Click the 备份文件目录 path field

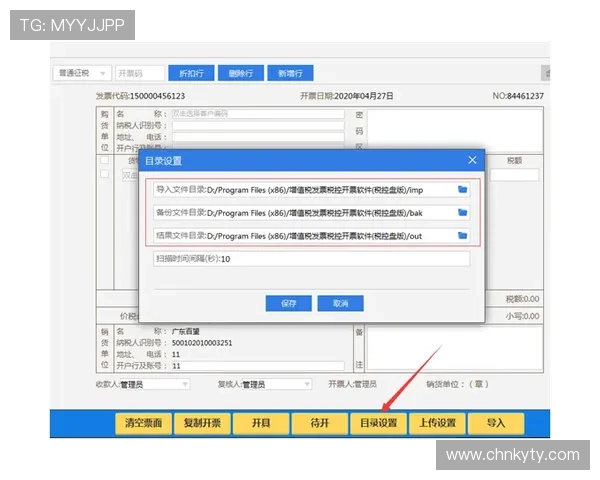[311, 213]
